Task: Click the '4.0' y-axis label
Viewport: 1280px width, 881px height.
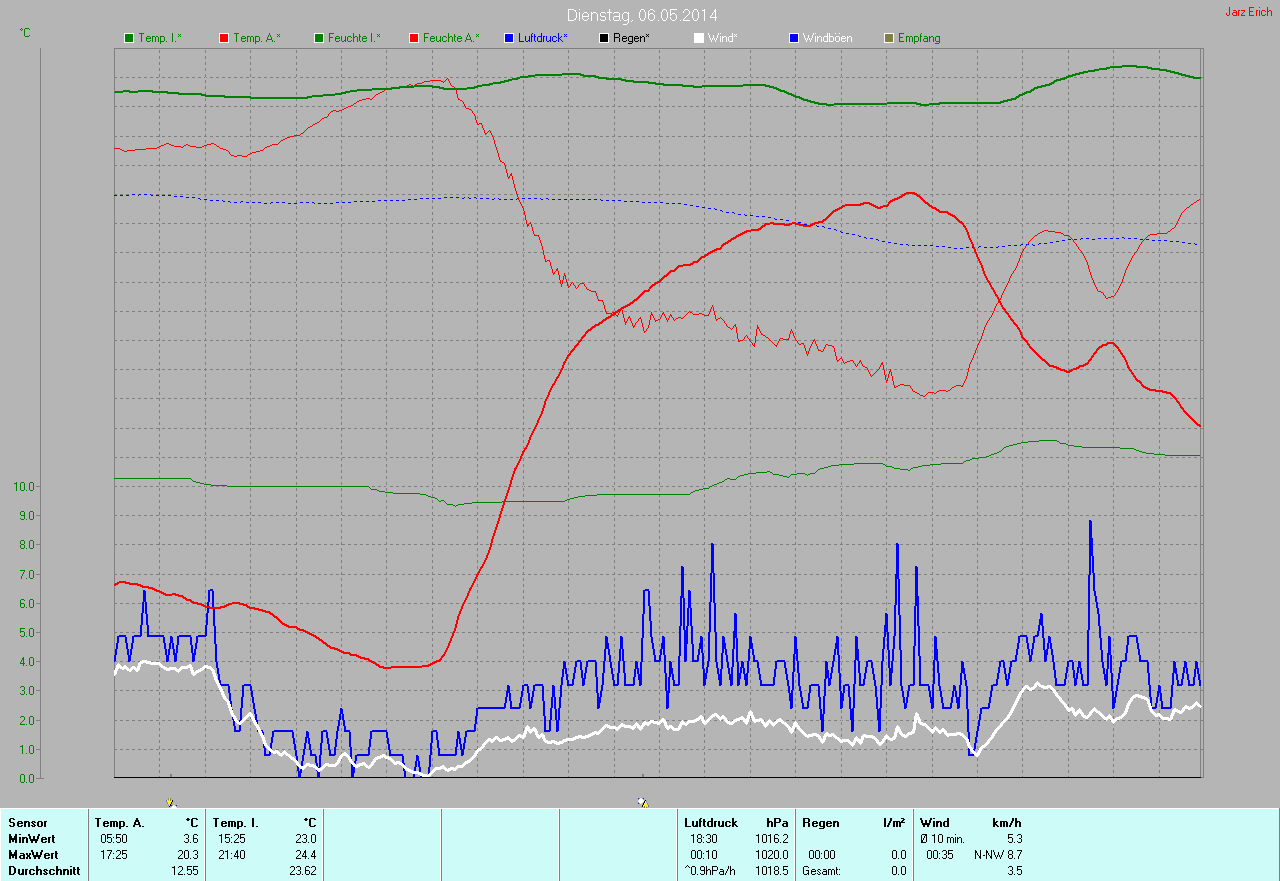Action: pyautogui.click(x=27, y=661)
